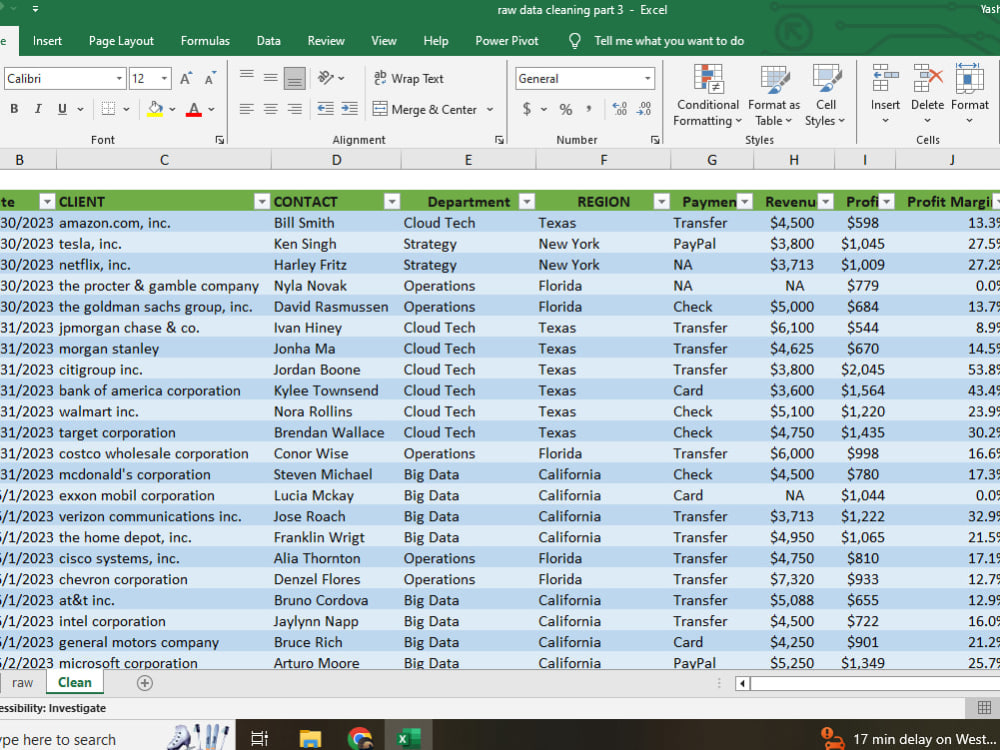Click Tell me lightbulb icon
The width and height of the screenshot is (1000, 750).
[575, 41]
